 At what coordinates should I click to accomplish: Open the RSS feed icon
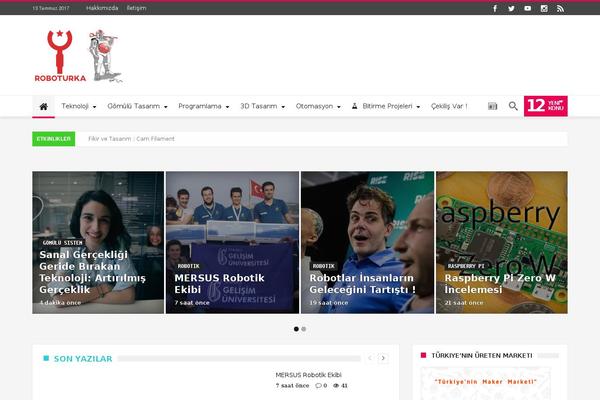pyautogui.click(x=561, y=8)
